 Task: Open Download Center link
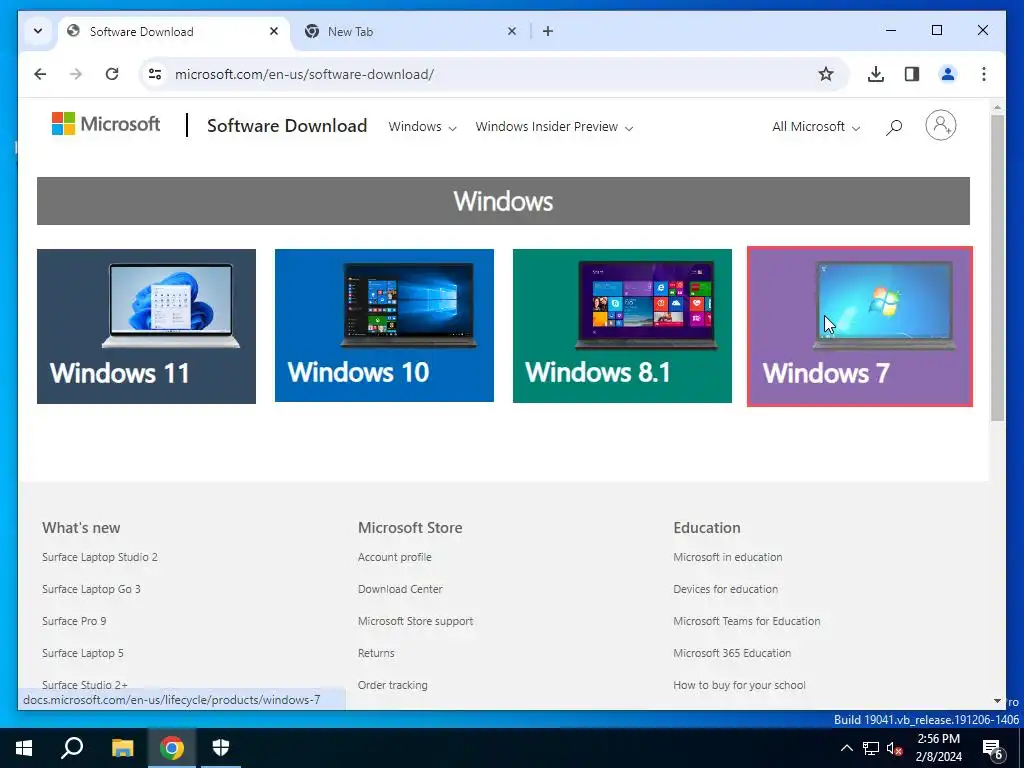(x=400, y=589)
